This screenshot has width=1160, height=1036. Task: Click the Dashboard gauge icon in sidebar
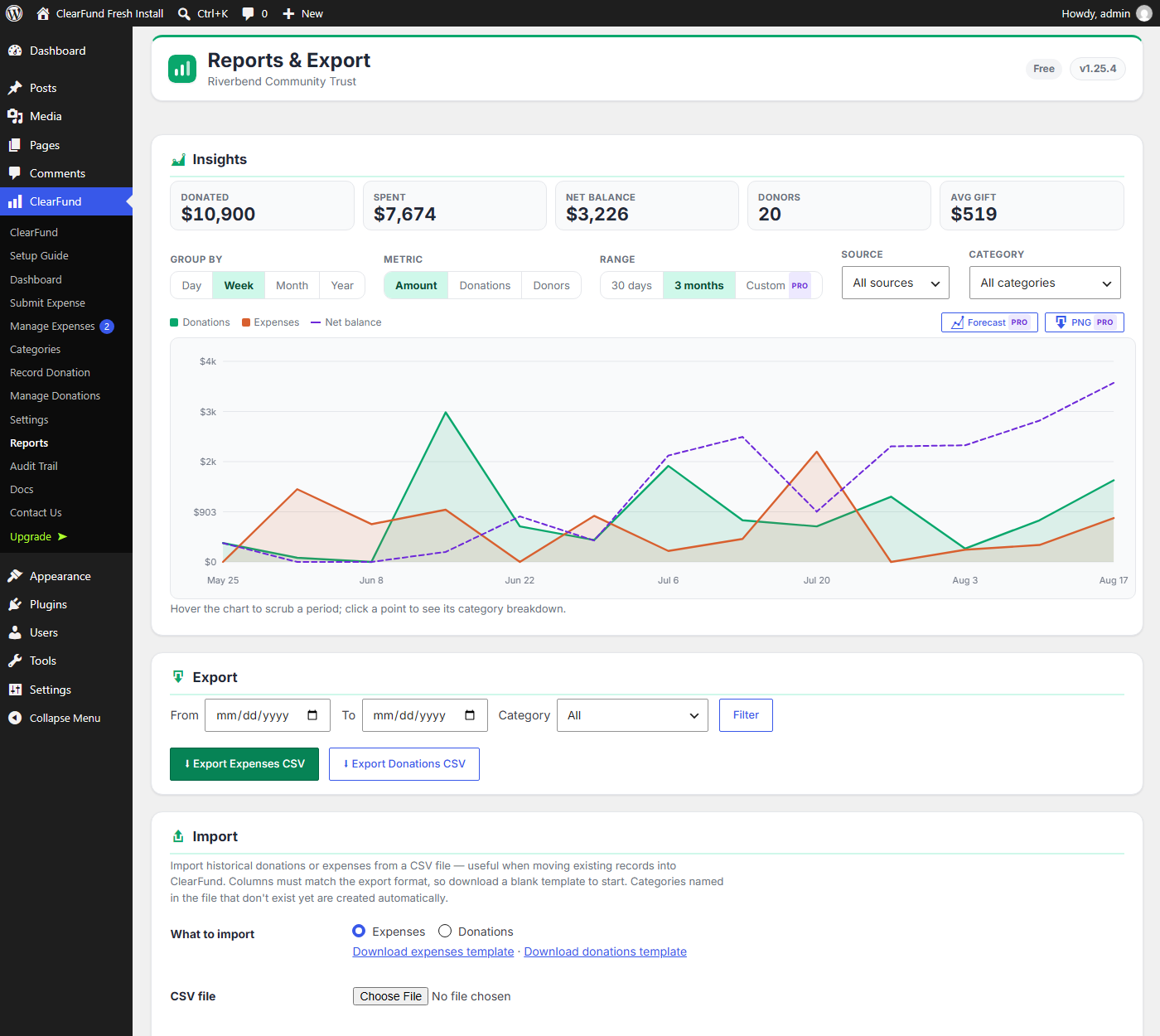[x=15, y=51]
